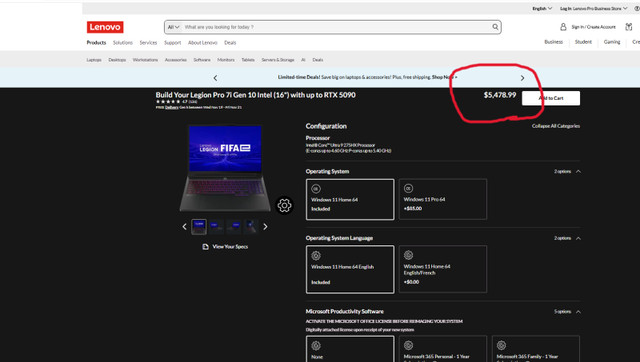Open the account user icon
Viewport: 640px width, 362px height.
point(563,27)
